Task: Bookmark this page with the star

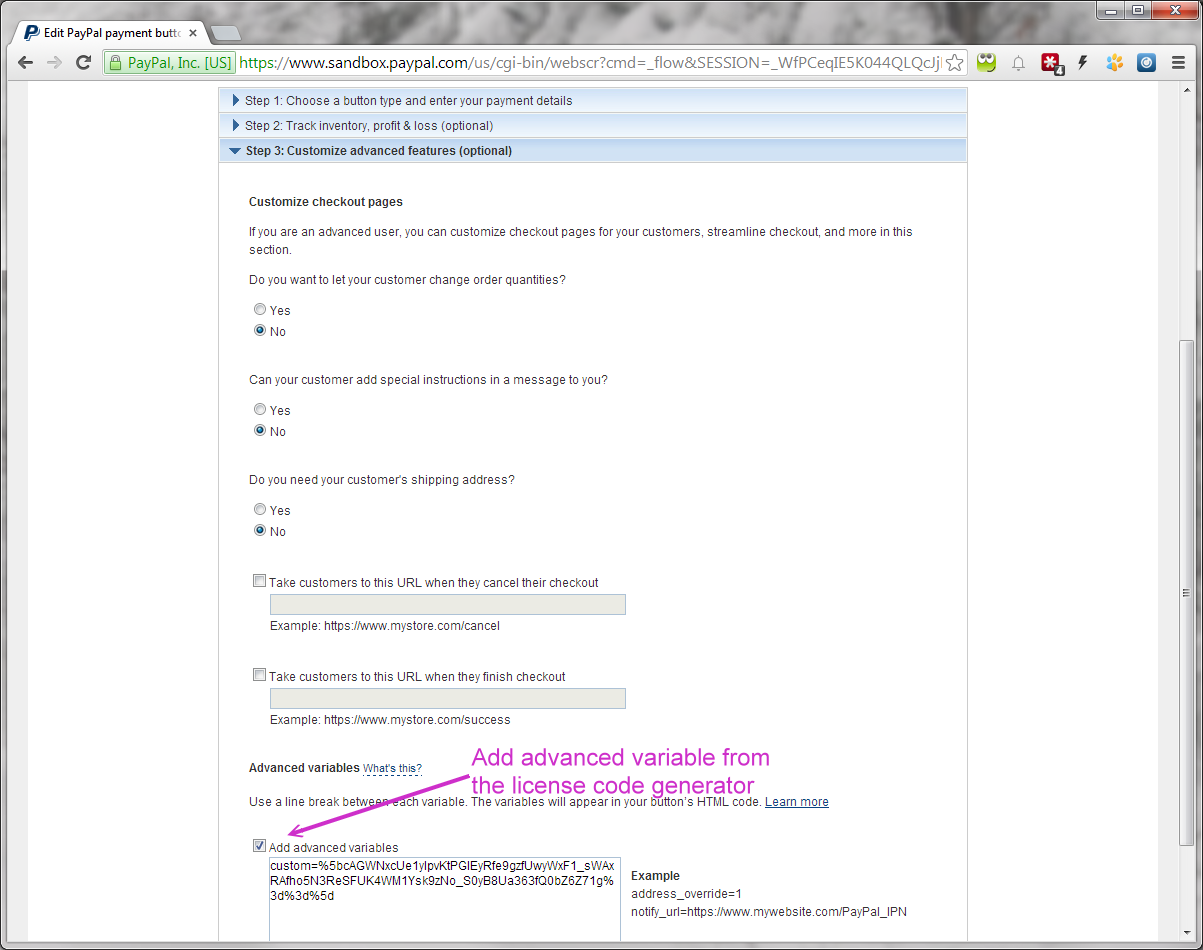Action: [x=955, y=63]
